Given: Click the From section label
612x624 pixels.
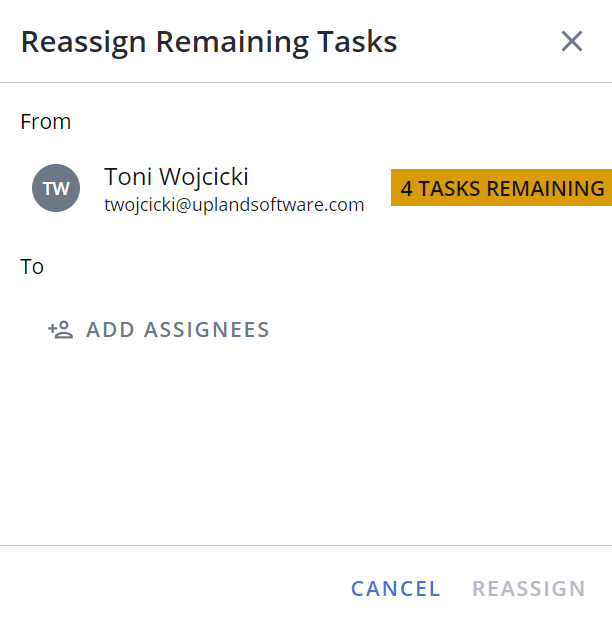Looking at the screenshot, I should (46, 121).
